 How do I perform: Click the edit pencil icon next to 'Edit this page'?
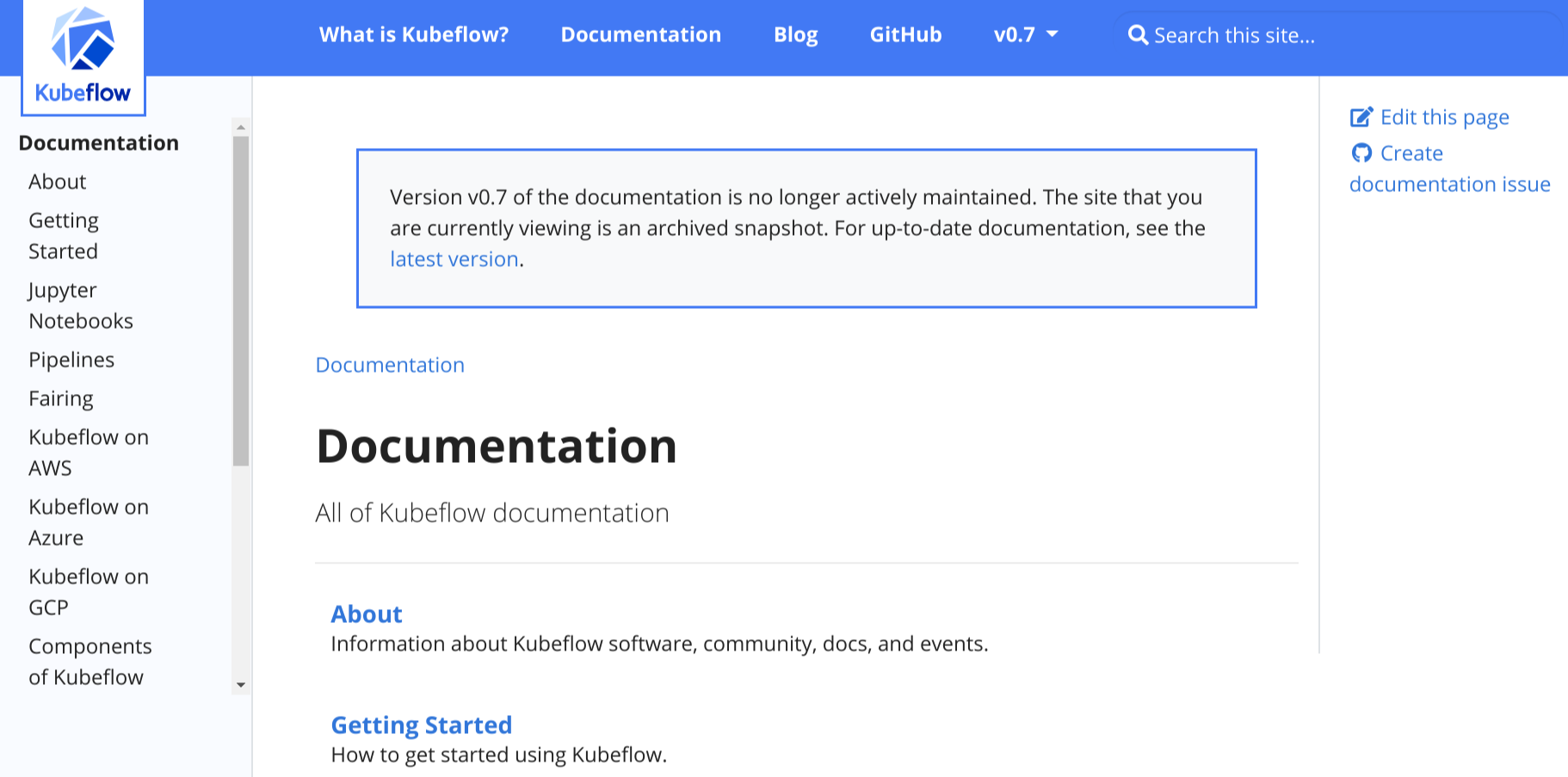click(1362, 115)
